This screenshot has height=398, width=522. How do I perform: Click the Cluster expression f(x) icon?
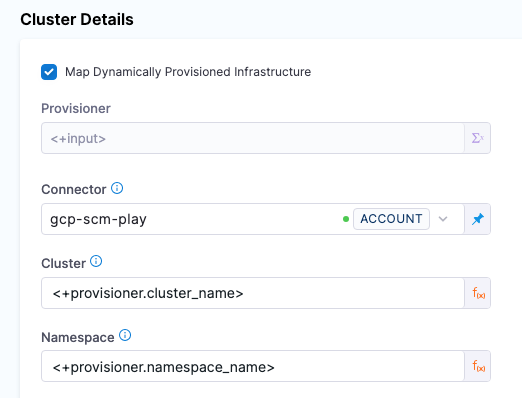(478, 293)
